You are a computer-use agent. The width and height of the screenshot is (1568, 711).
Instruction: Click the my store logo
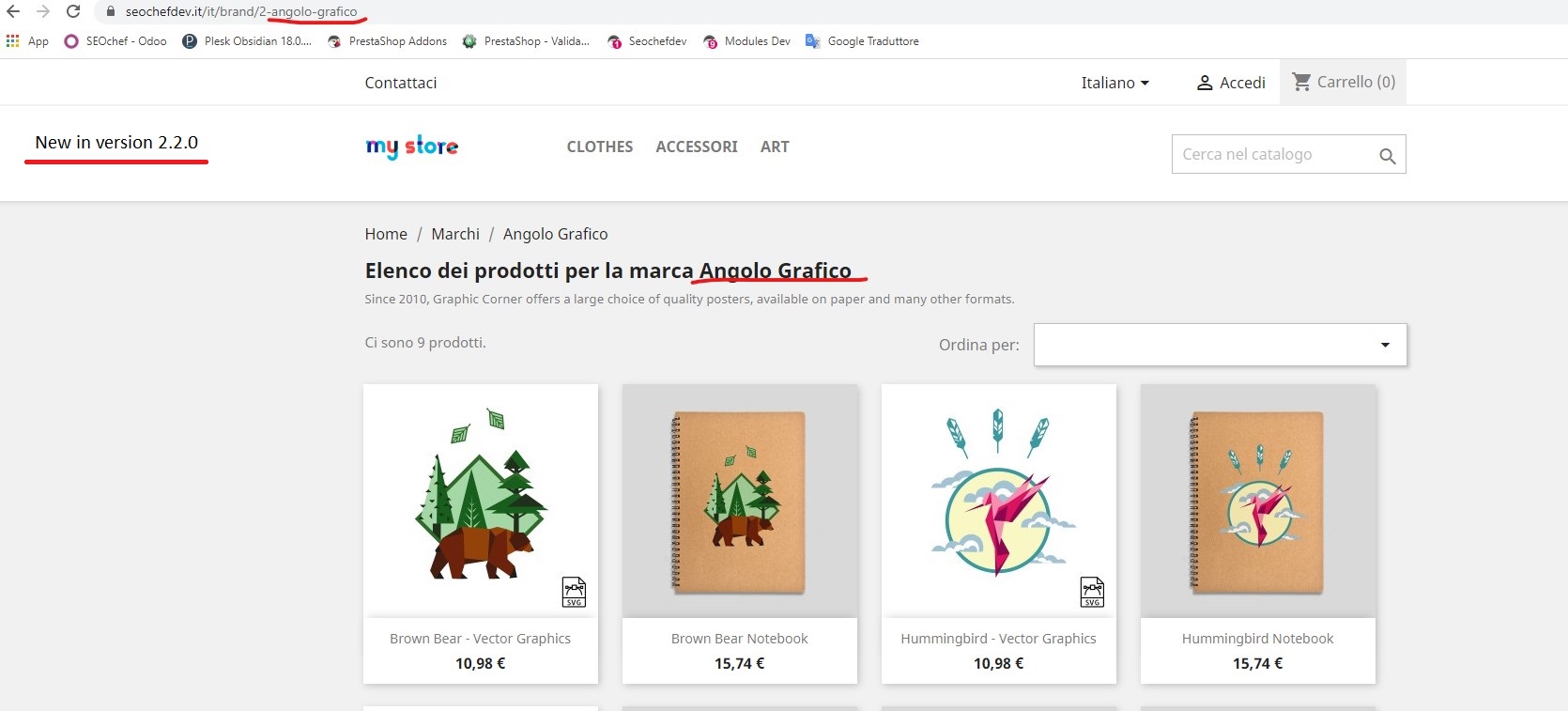coord(412,147)
